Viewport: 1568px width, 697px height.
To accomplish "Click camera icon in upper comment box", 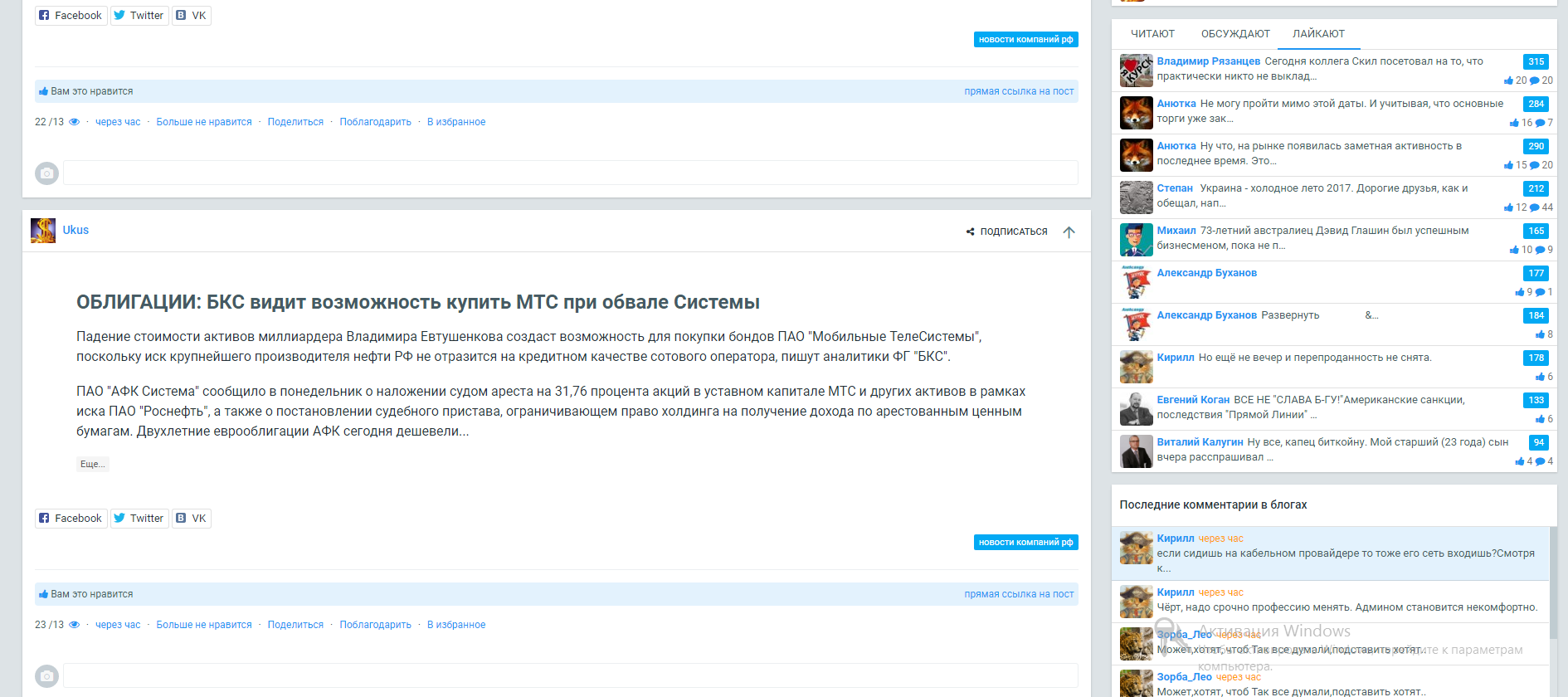I will click(x=46, y=173).
